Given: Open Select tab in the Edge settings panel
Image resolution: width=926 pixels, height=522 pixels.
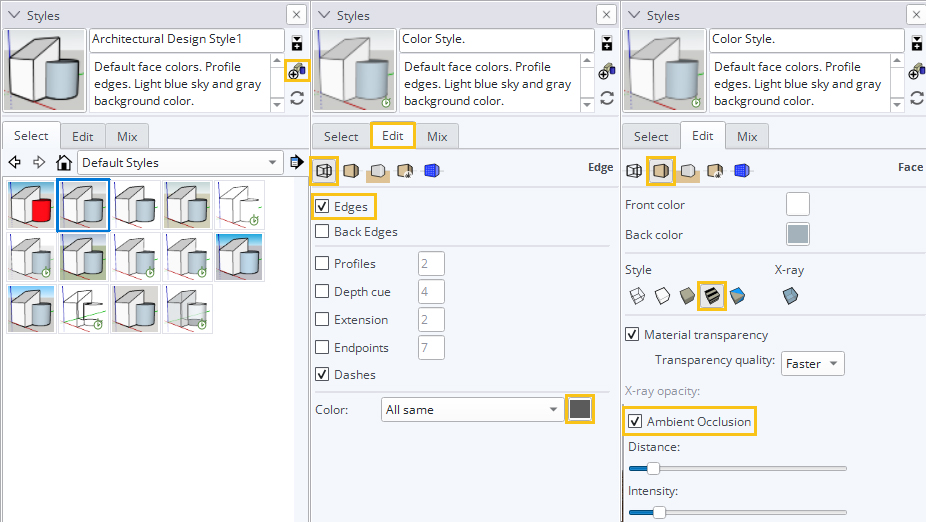Looking at the screenshot, I should tap(341, 136).
